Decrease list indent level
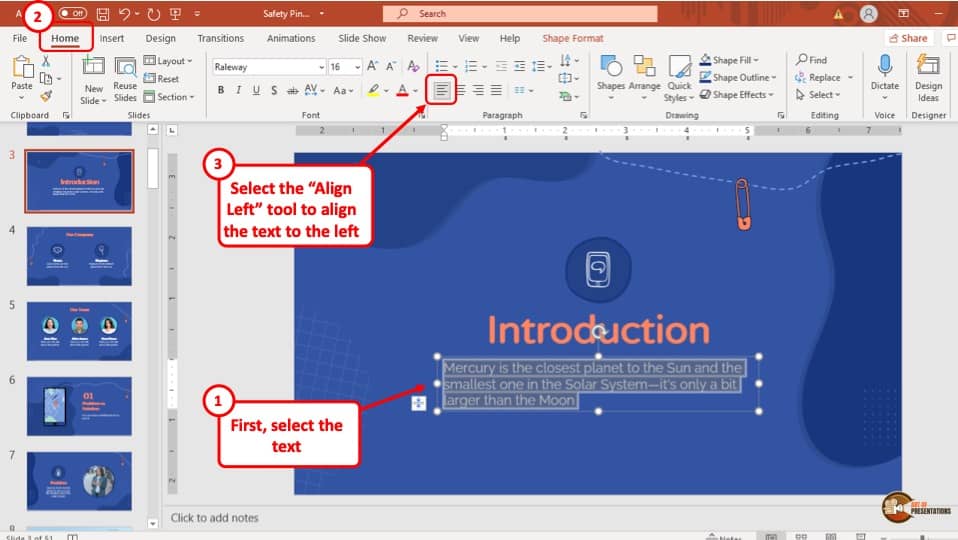Viewport: 958px width, 540px height. [501, 66]
